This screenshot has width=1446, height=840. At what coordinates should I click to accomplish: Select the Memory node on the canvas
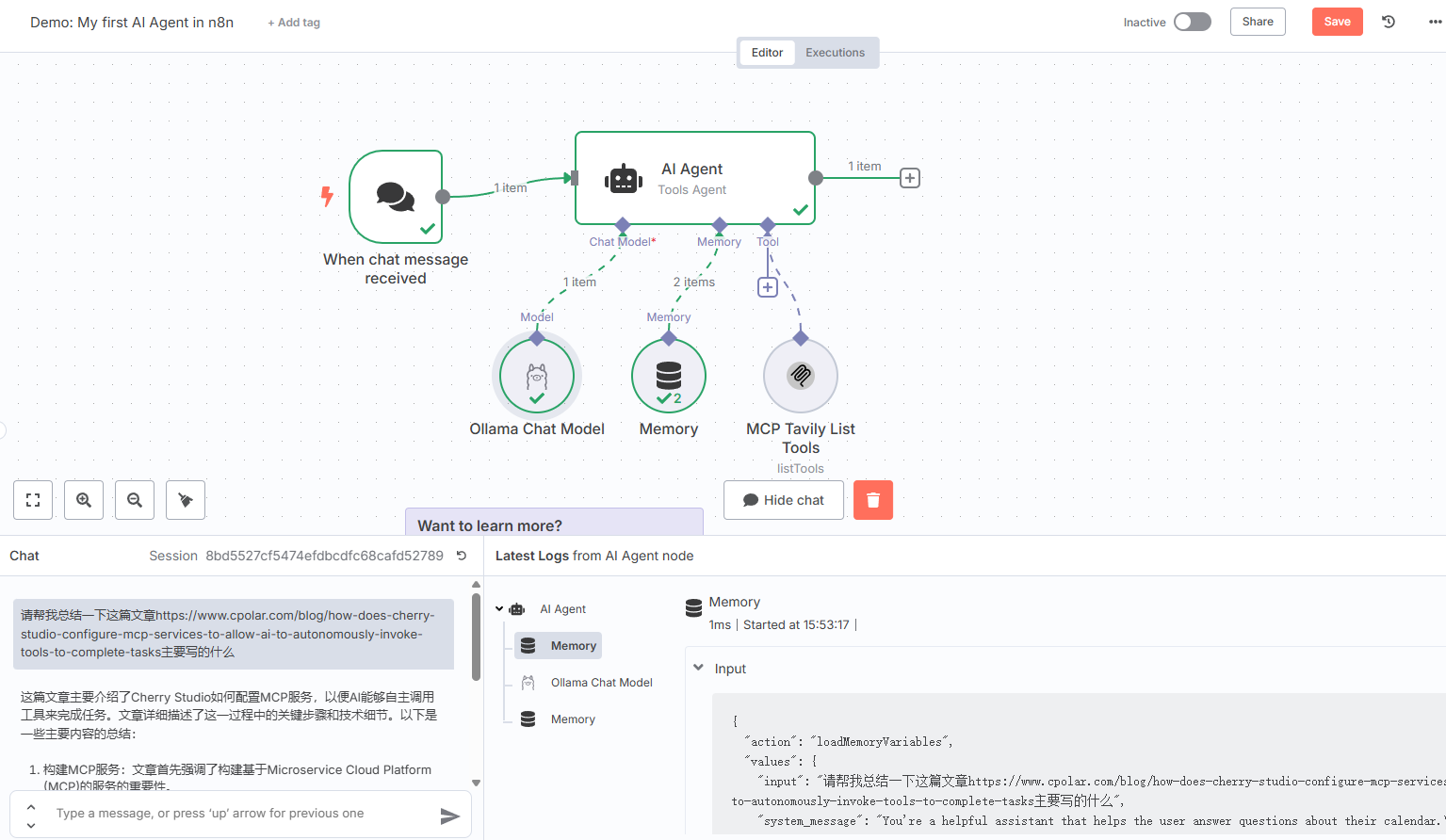tap(669, 376)
